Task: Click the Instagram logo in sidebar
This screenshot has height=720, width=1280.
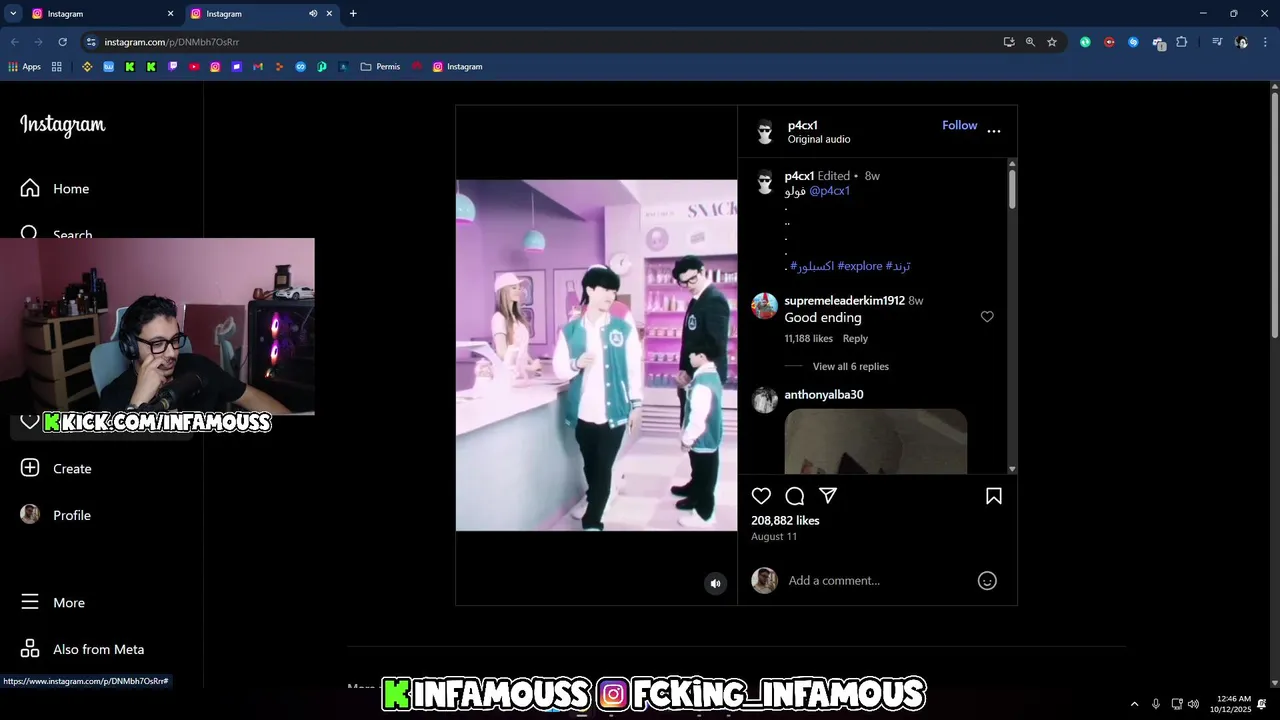Action: (x=63, y=125)
